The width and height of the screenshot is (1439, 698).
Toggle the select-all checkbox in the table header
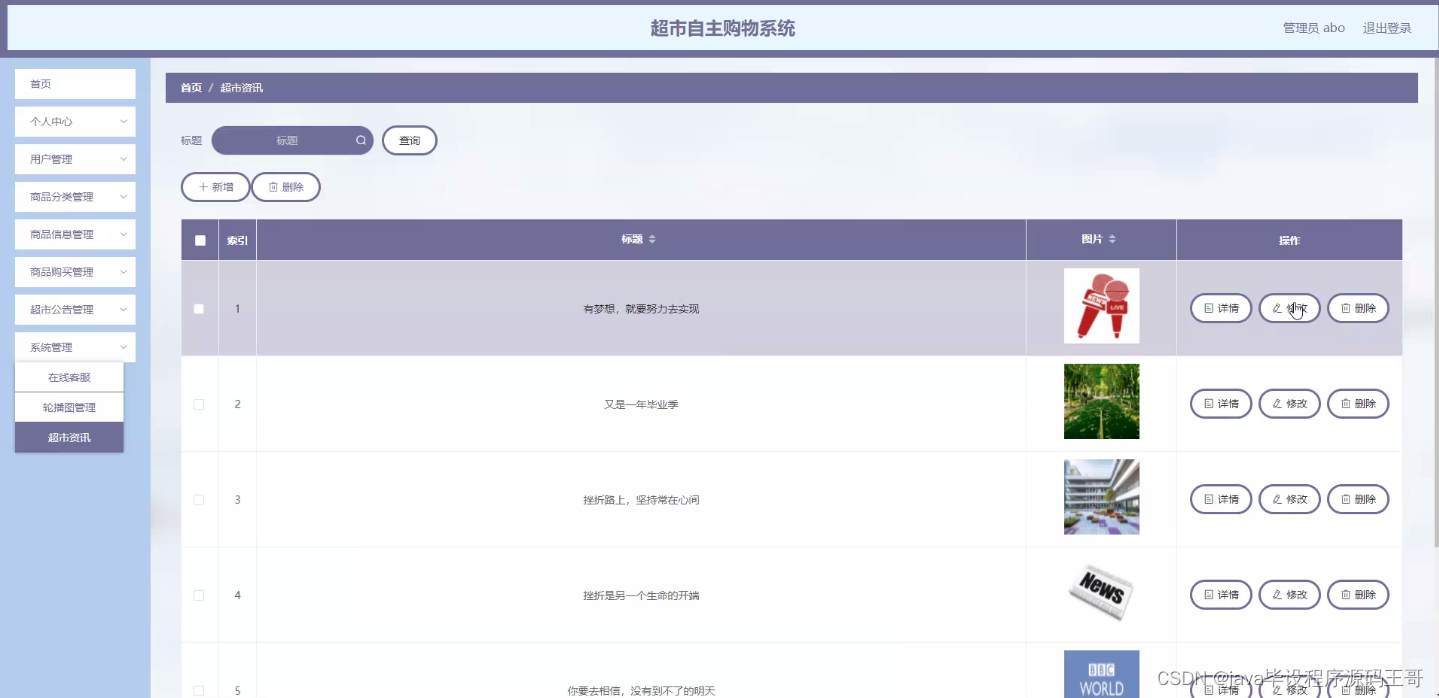tap(199, 239)
